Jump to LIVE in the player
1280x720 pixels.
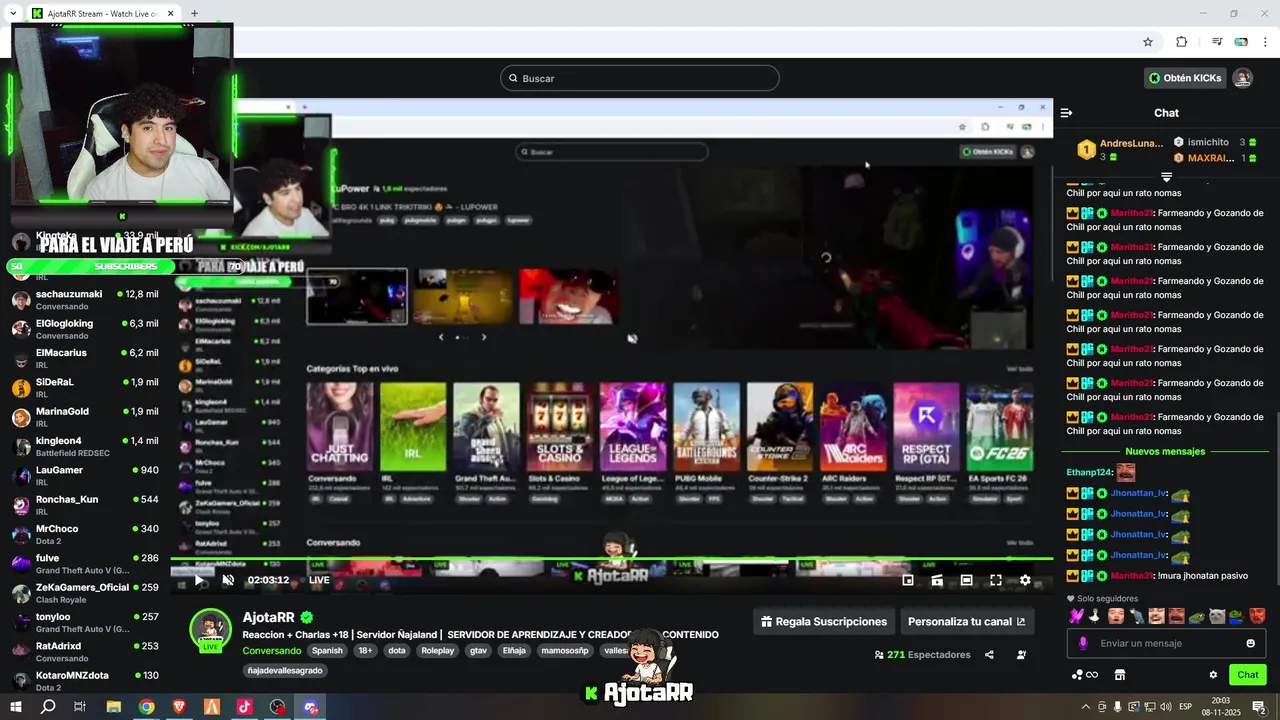(x=319, y=580)
